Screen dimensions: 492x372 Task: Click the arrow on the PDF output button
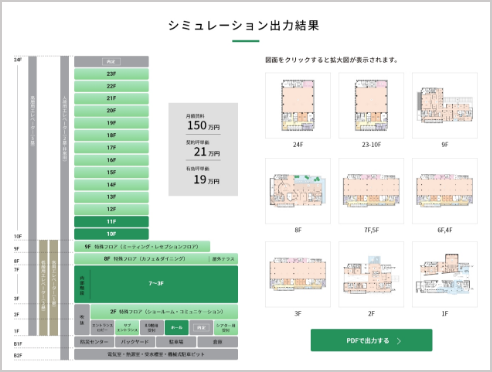399,341
